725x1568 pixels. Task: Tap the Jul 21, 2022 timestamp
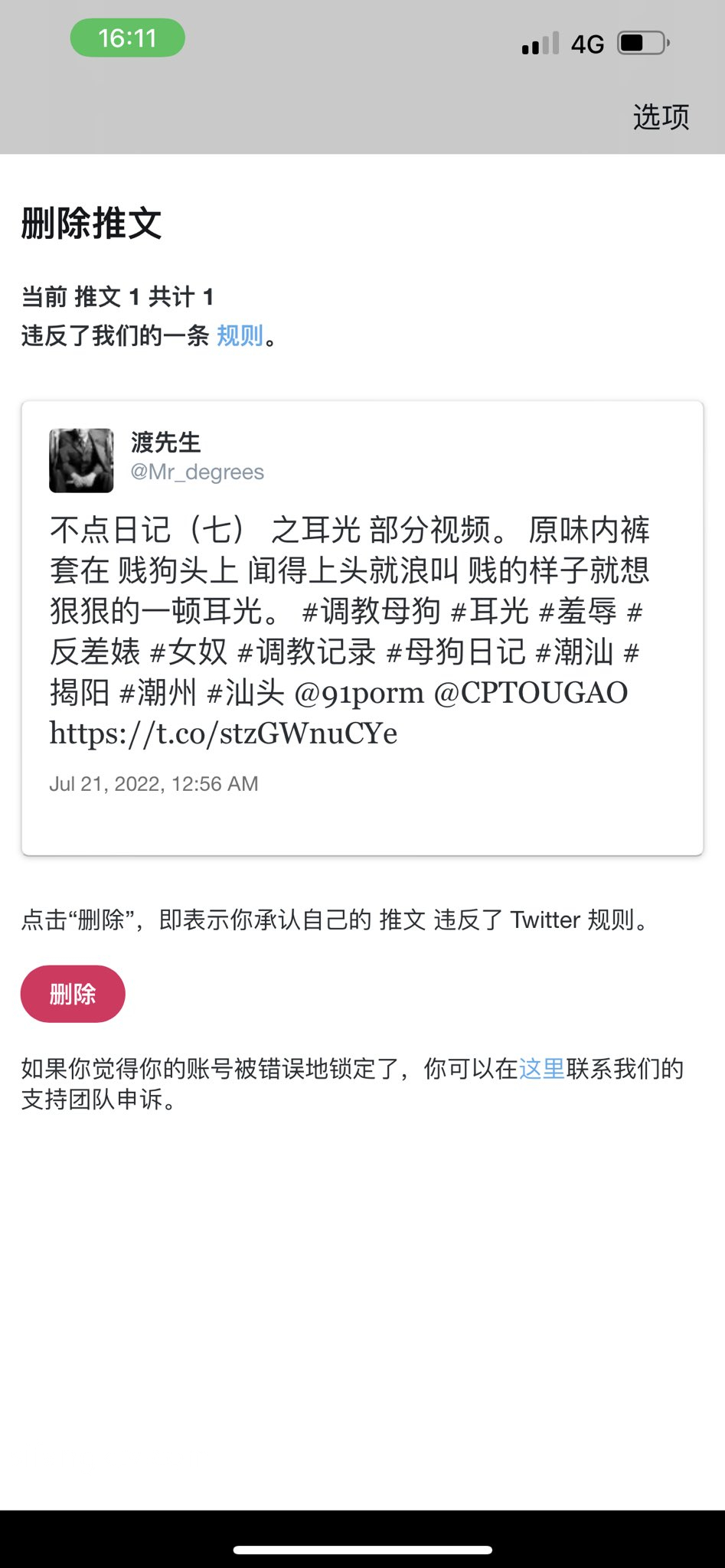click(154, 784)
